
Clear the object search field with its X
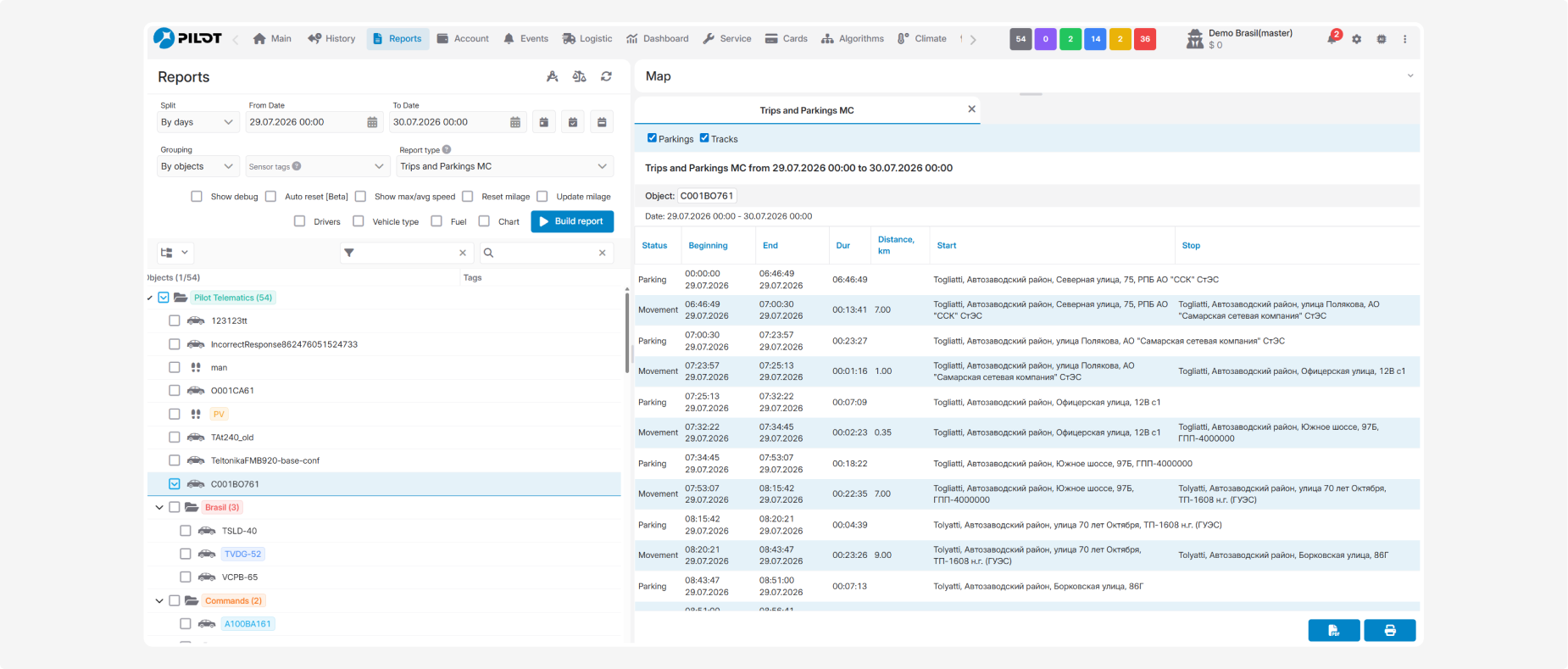tap(603, 253)
